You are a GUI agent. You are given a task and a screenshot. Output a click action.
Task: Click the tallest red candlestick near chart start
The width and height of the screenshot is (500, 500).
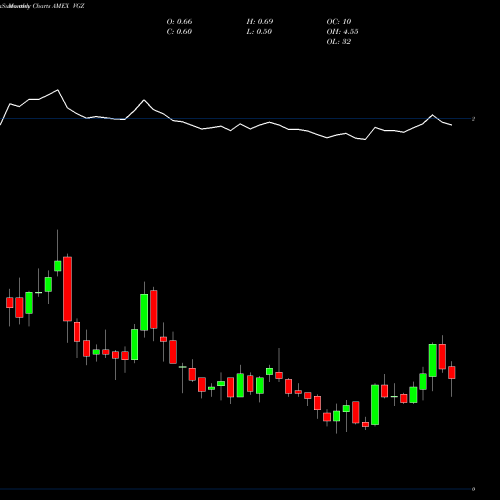tap(67, 289)
